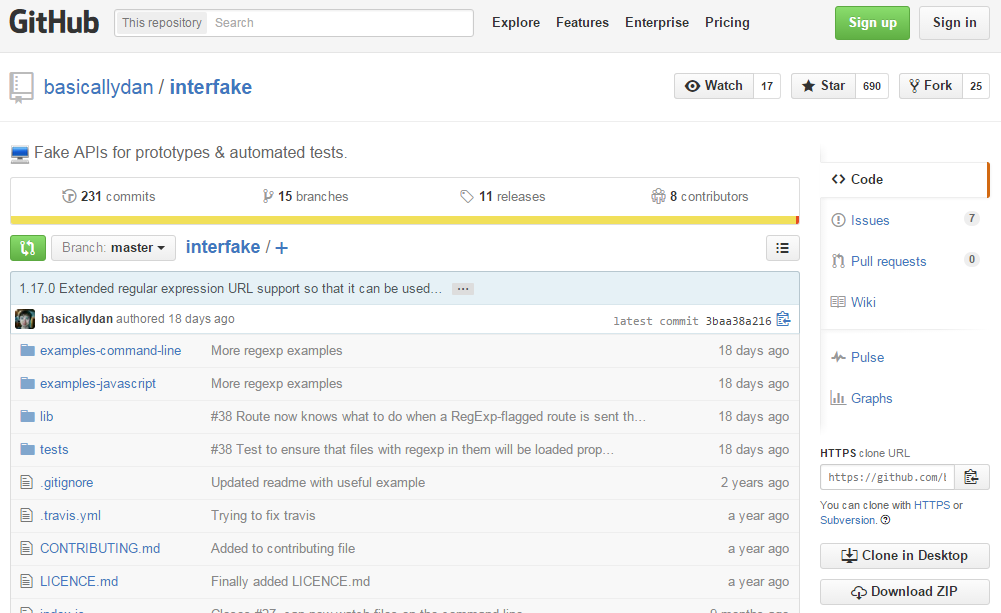
Task: Open the CONTRIBUTING.md file
Action: coord(100,549)
